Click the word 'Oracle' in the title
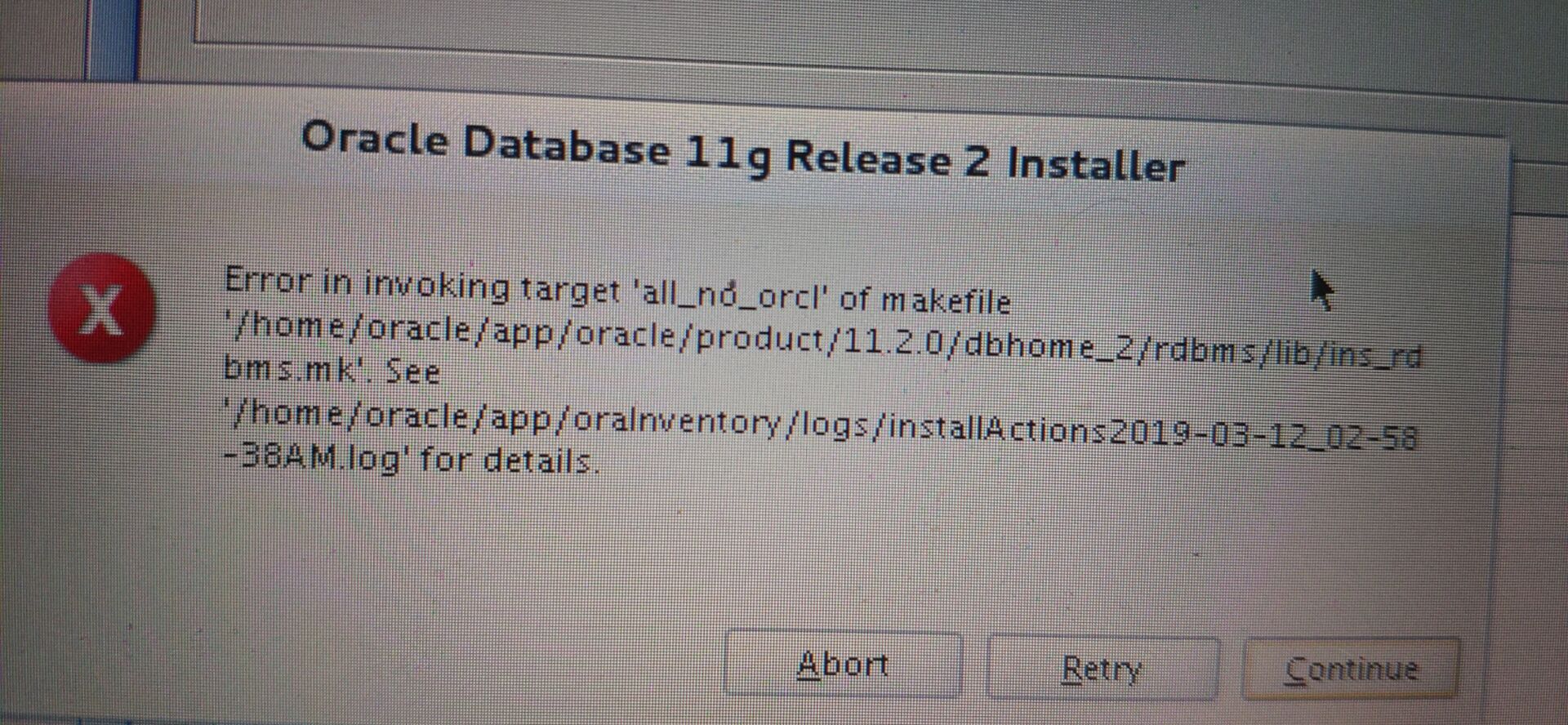Viewport: 1568px width, 725px height. coord(375,138)
